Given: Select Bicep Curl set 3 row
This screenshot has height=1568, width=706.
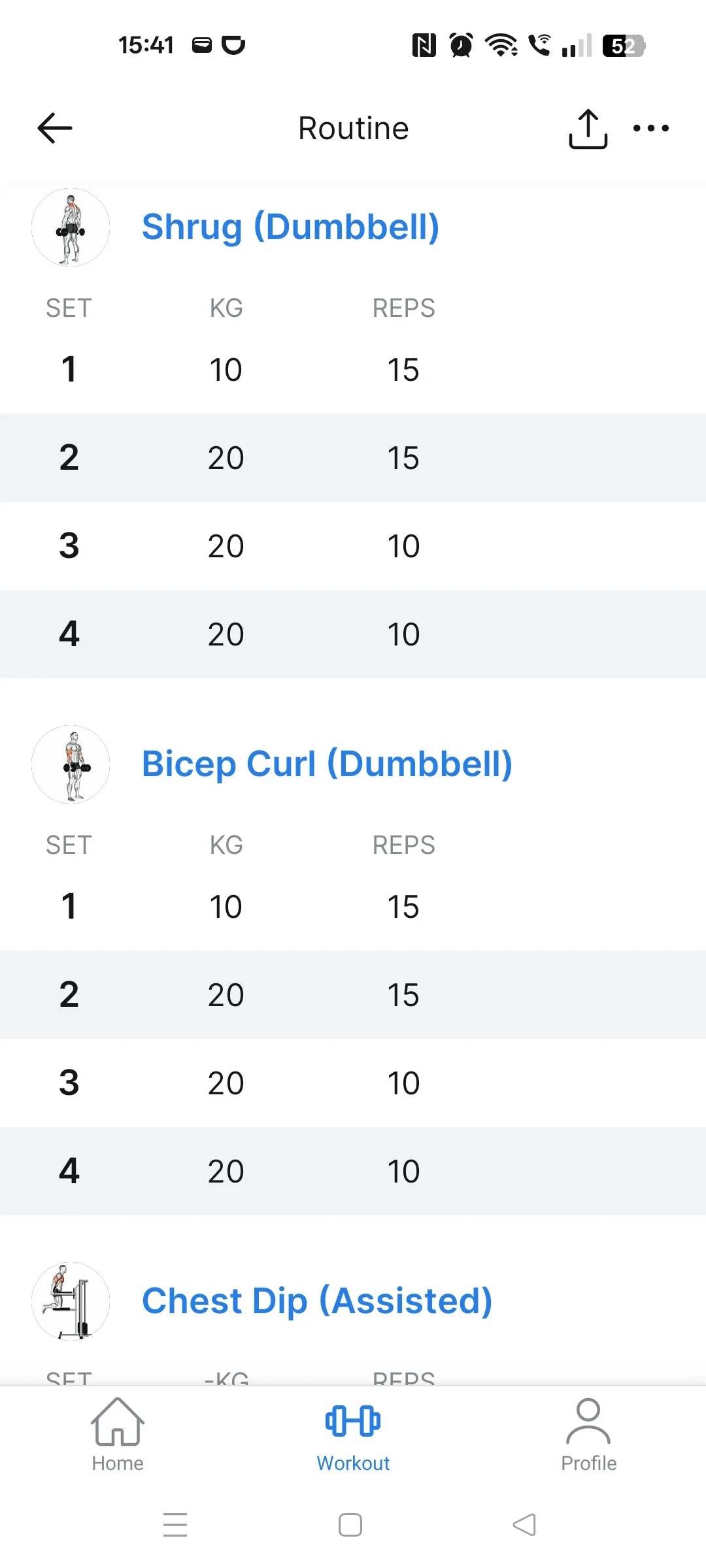Looking at the screenshot, I should 353,1083.
